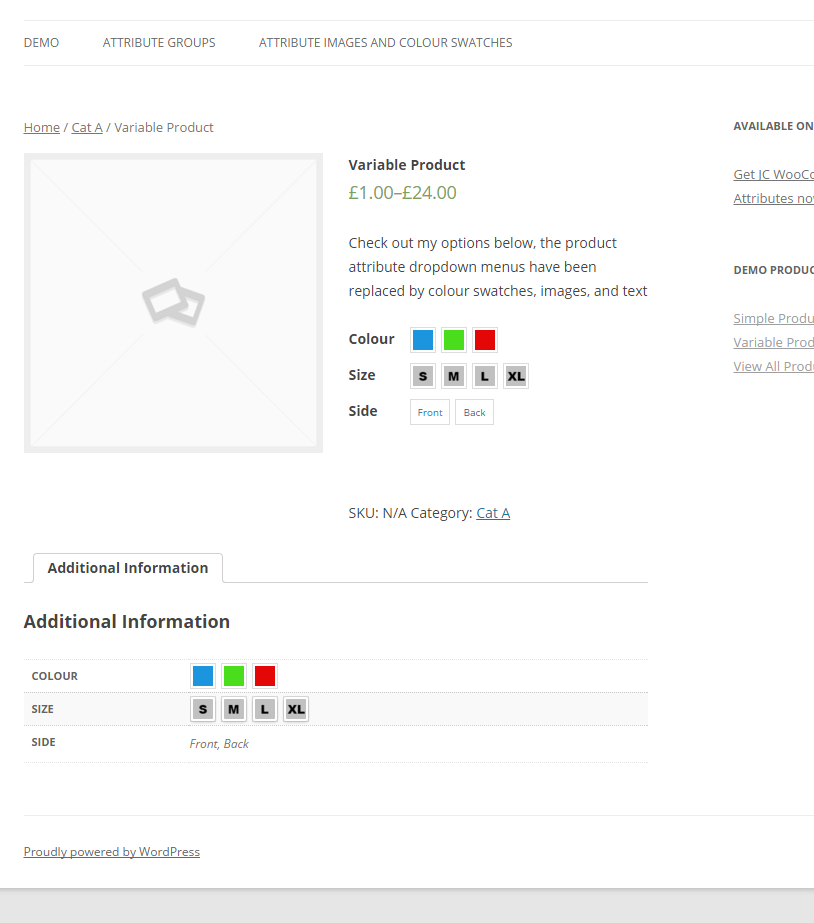Click the COLOUR row label in table
Screen dimensions: 814x923
pos(55,676)
